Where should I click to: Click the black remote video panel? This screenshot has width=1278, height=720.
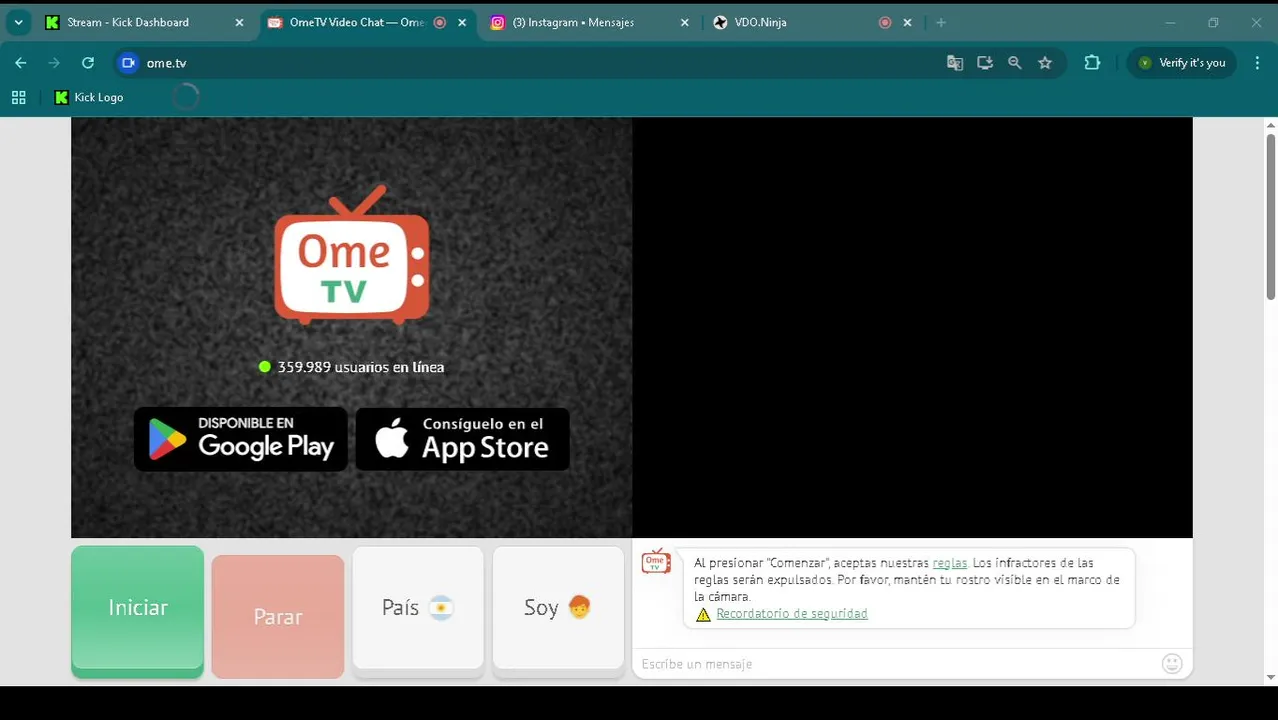click(912, 328)
